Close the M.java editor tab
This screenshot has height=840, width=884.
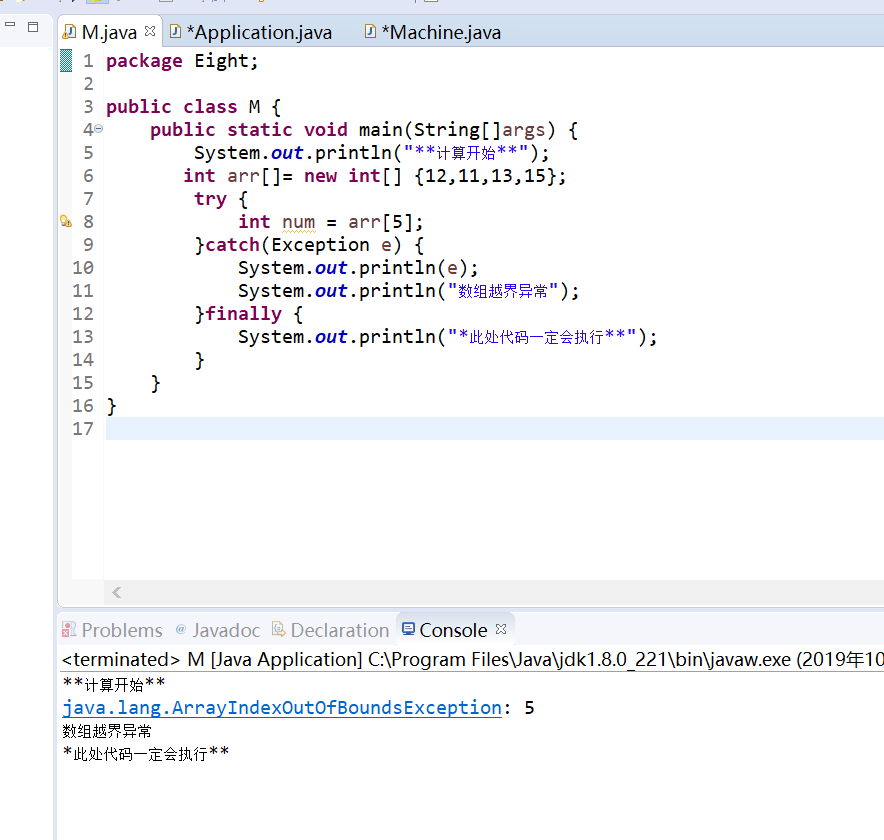click(x=150, y=31)
